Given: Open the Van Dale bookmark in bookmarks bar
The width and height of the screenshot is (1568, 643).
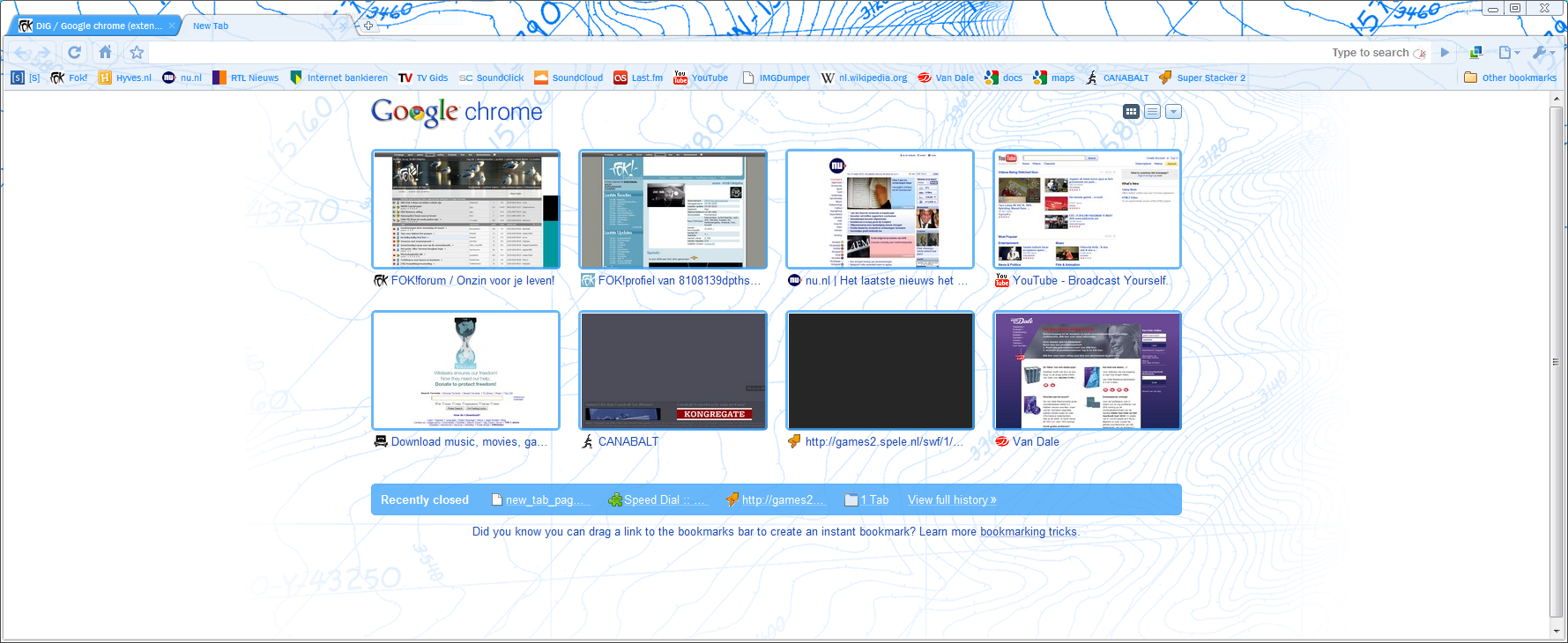Looking at the screenshot, I should click(946, 78).
